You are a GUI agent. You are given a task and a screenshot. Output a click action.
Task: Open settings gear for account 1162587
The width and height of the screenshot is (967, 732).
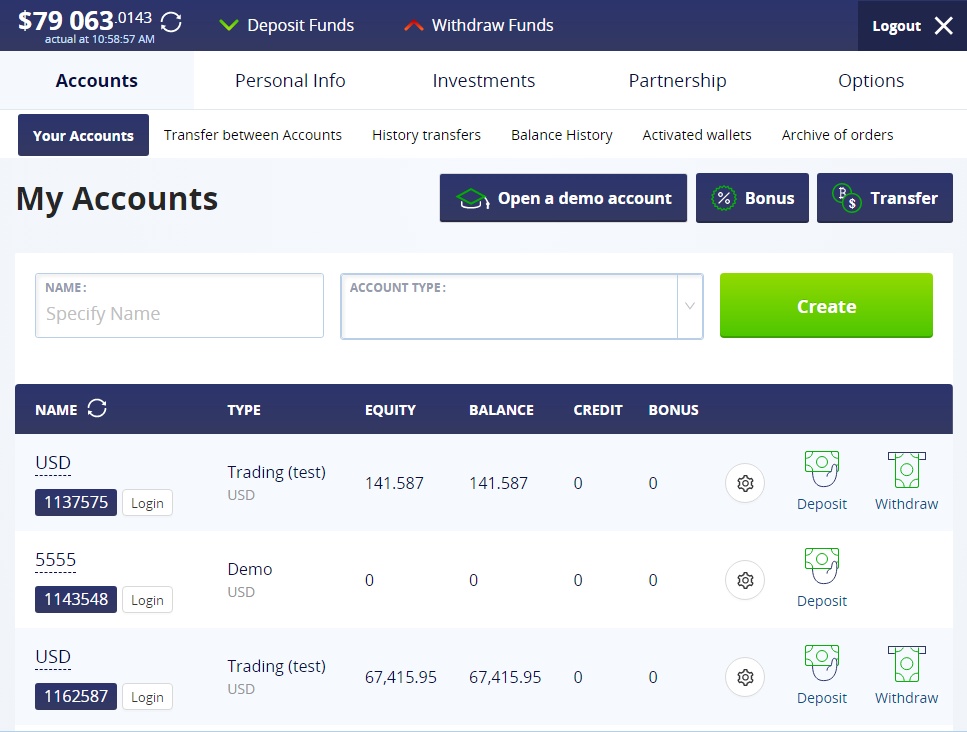coord(745,677)
